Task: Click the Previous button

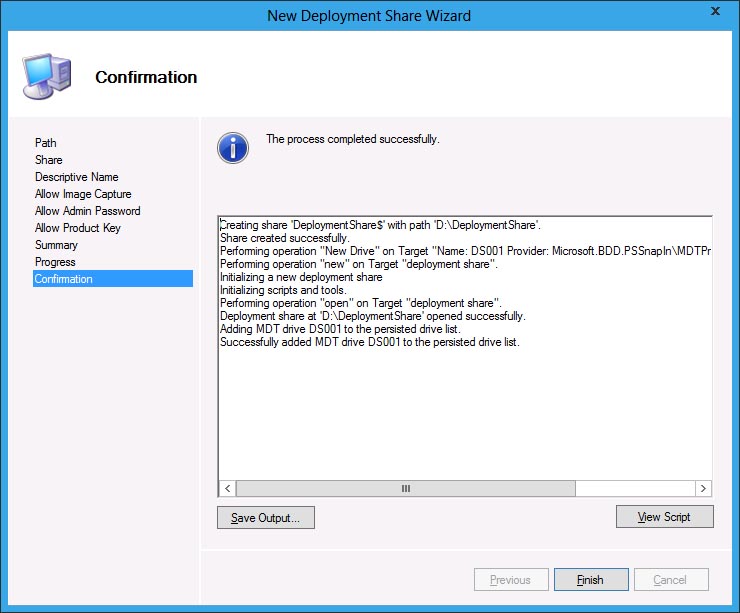Action: (510, 580)
